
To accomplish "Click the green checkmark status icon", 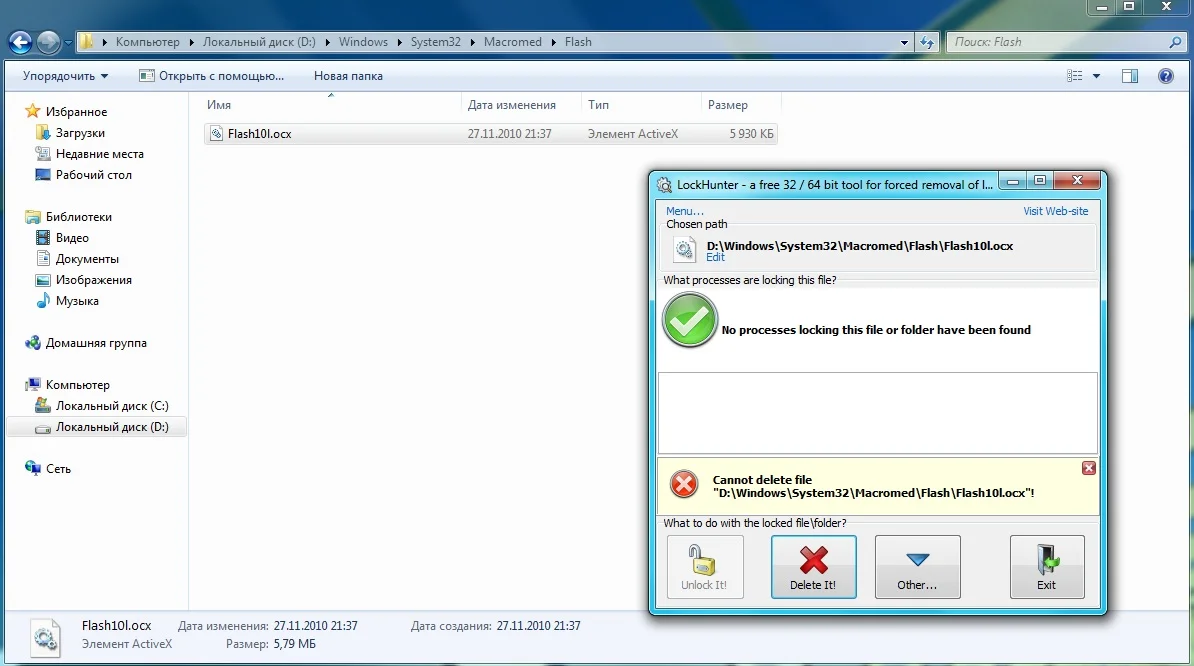I will pos(690,320).
